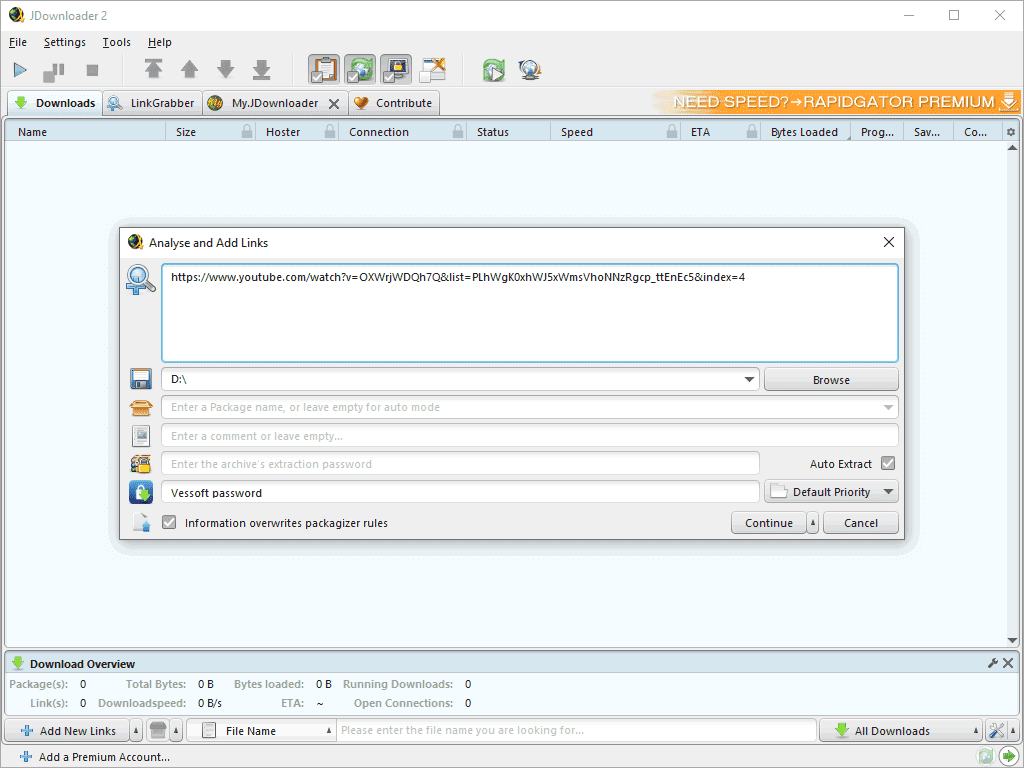
Task: Open the Tools menu
Action: [116, 42]
